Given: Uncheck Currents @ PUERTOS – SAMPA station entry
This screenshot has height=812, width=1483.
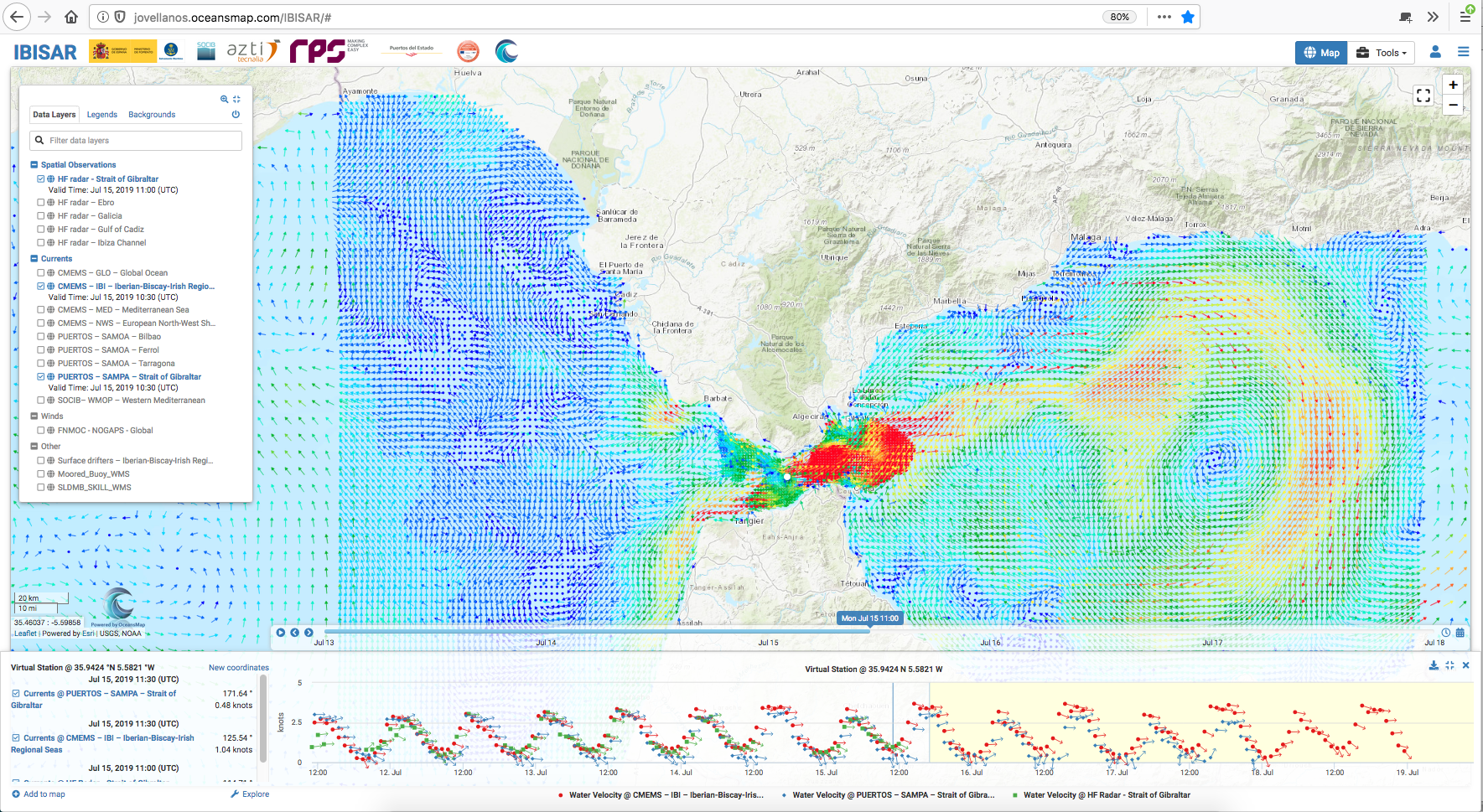Looking at the screenshot, I should coord(16,694).
